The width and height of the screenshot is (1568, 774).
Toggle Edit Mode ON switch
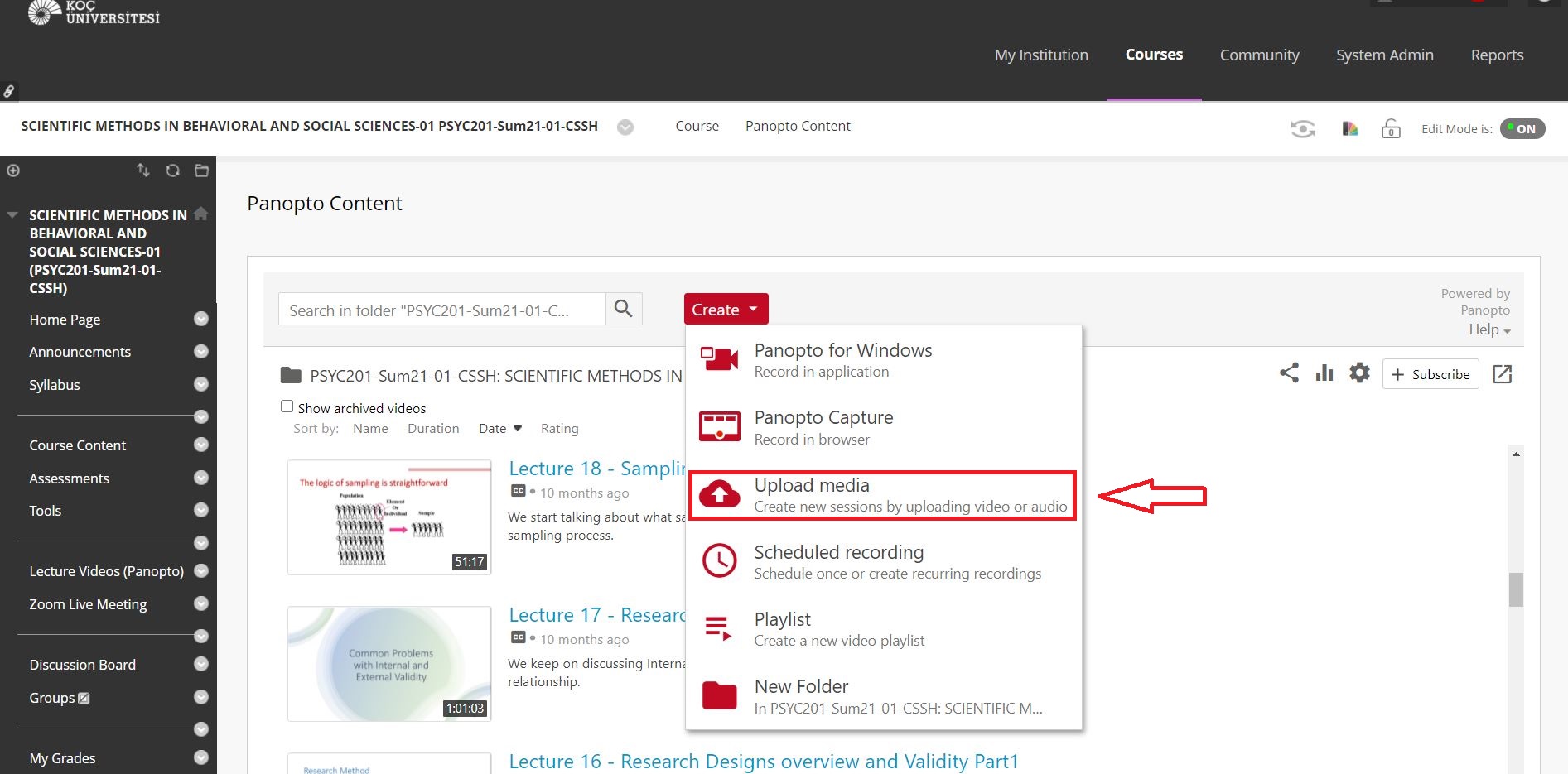point(1522,129)
